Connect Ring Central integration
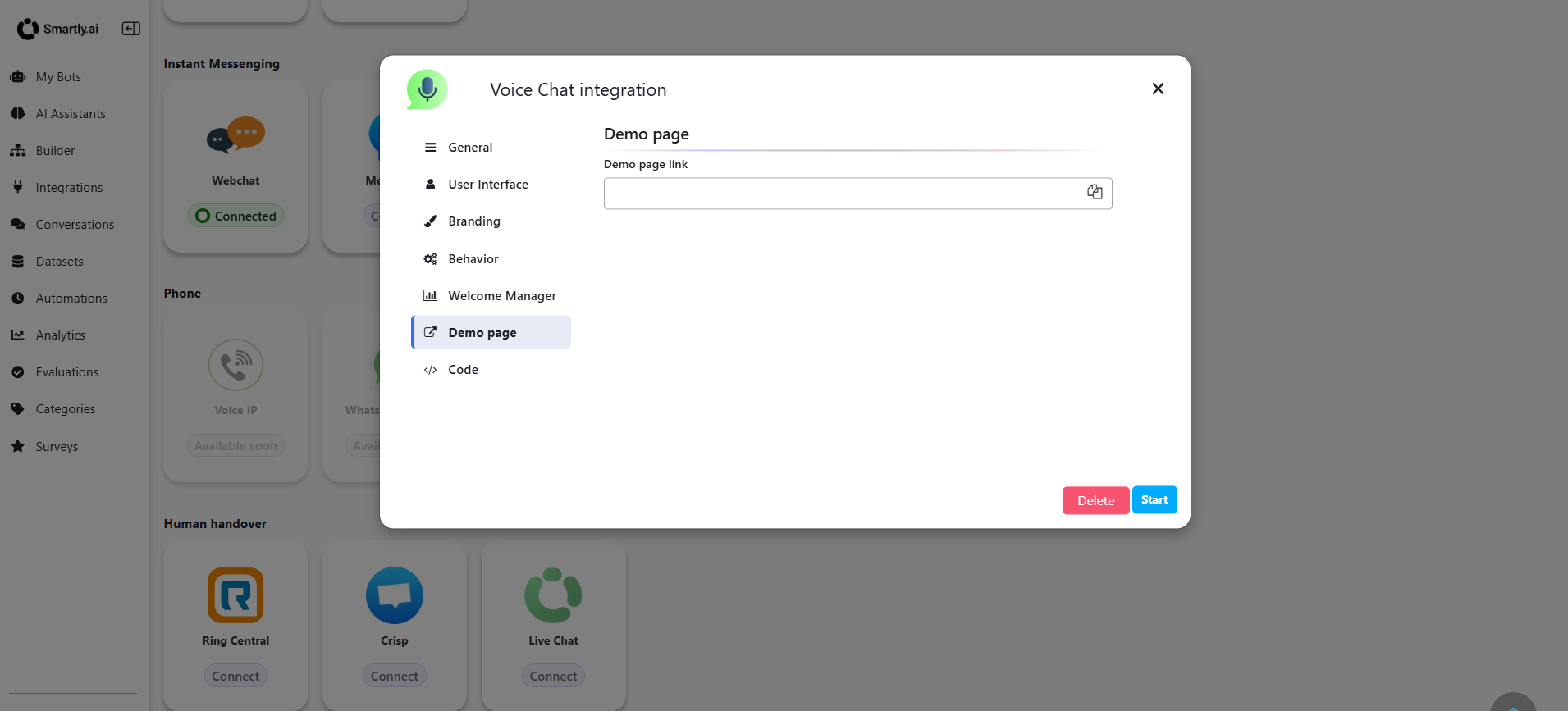 click(235, 676)
